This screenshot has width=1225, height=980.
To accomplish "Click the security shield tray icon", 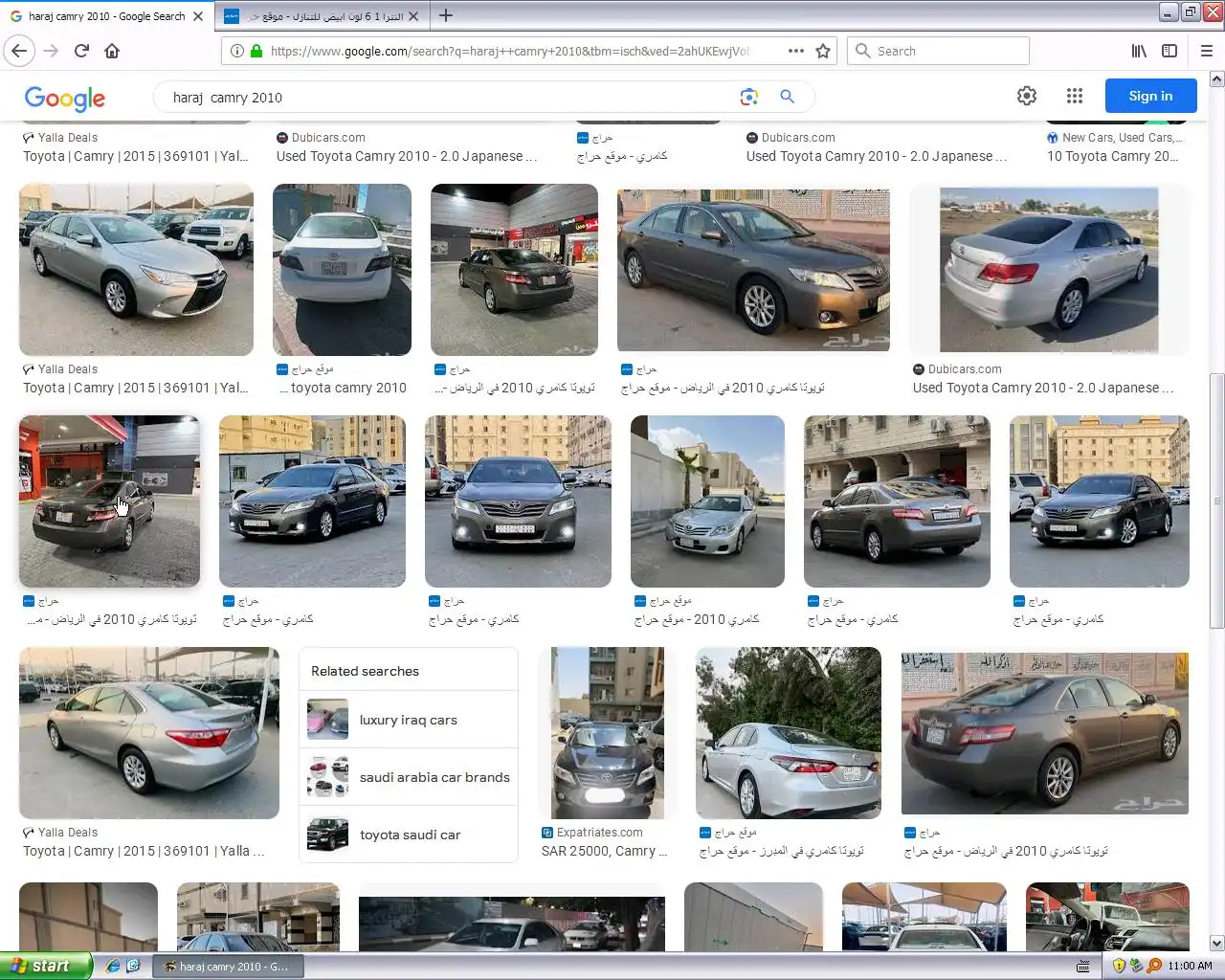I will (1119, 966).
